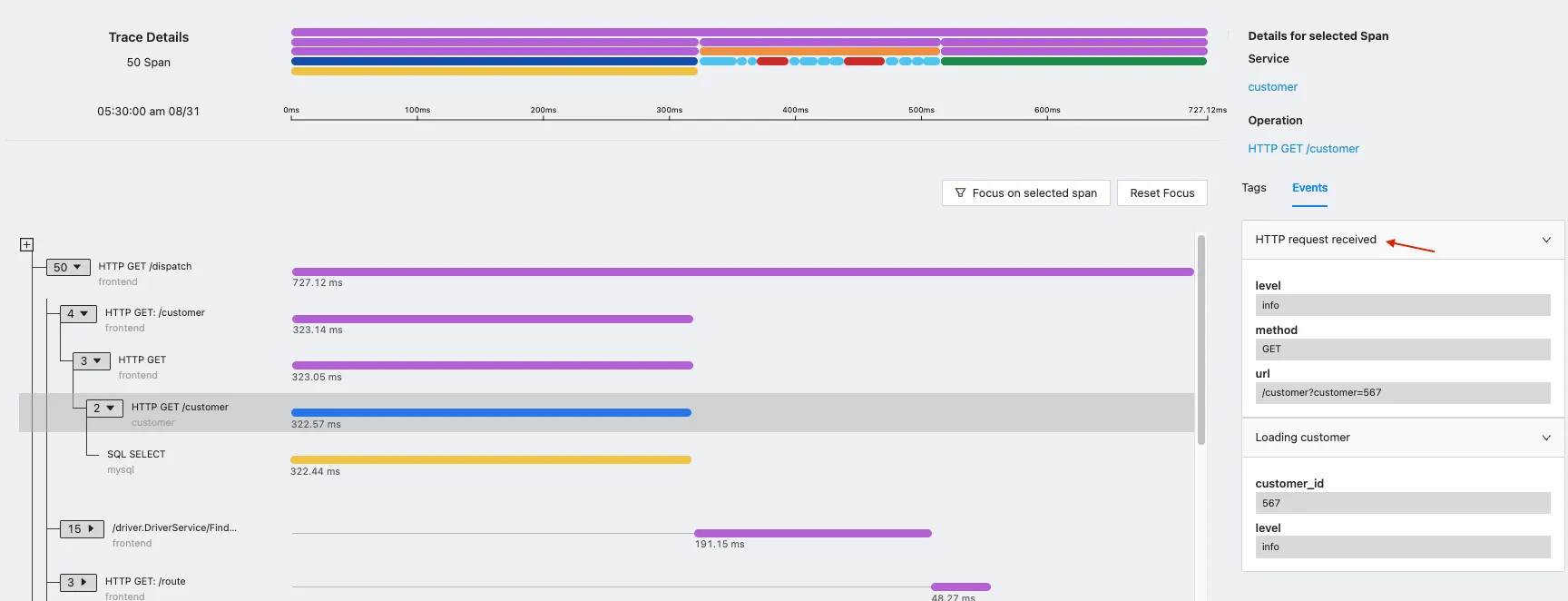This screenshot has width=1568, height=601.
Task: Click the level info value under Loading customer
Action: [x=1403, y=547]
